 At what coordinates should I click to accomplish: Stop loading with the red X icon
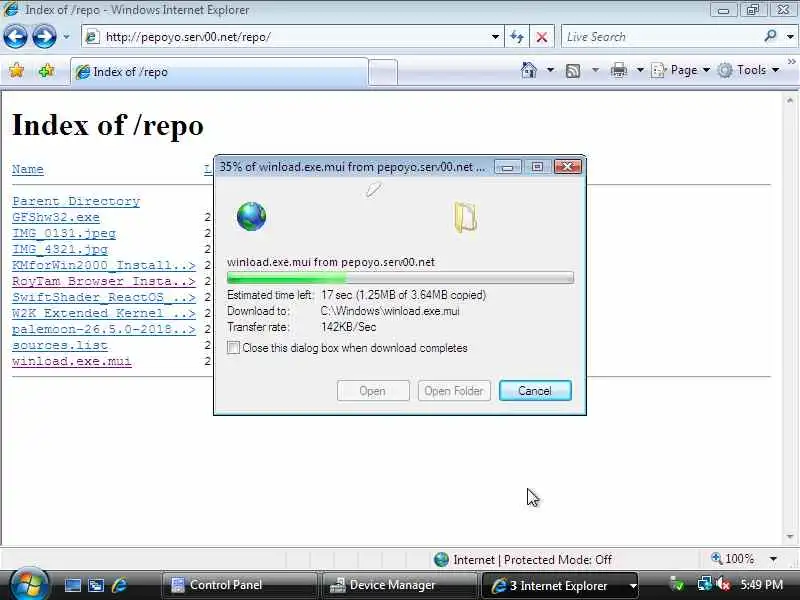542,37
